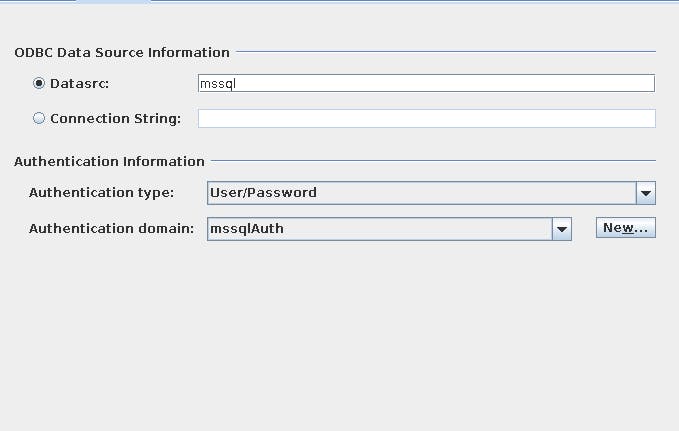Click the separator line beside Authentication Information
Image resolution: width=679 pixels, height=431 pixels.
[432, 161]
